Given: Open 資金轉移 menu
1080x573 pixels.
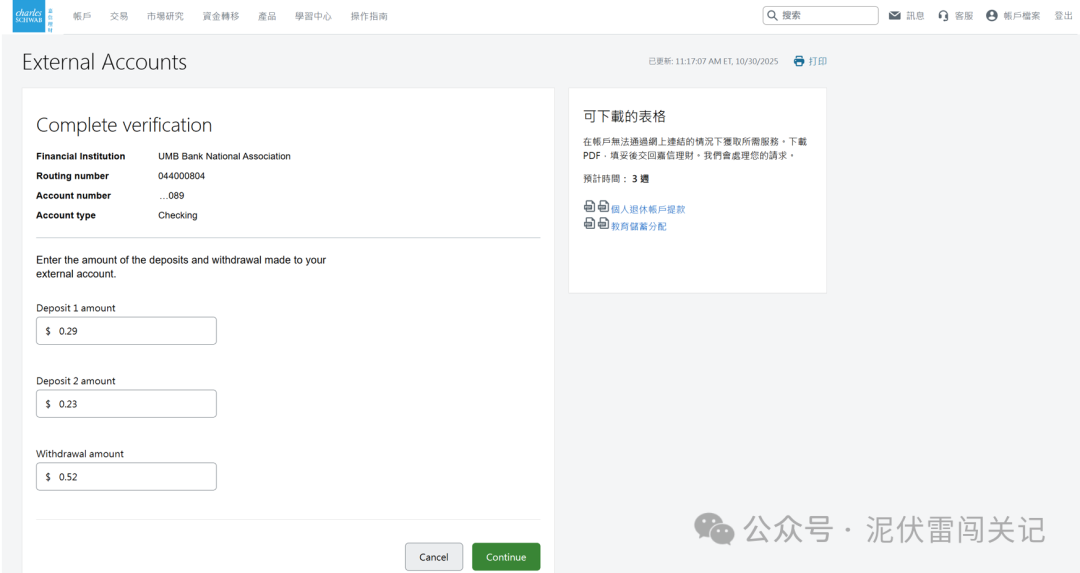Looking at the screenshot, I should (x=220, y=16).
